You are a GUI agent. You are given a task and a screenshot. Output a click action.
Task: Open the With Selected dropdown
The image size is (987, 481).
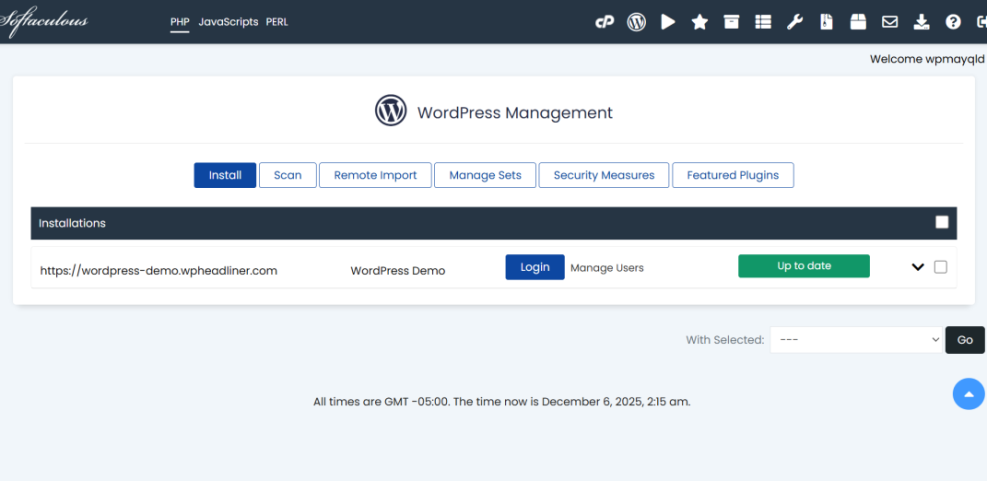pos(856,340)
